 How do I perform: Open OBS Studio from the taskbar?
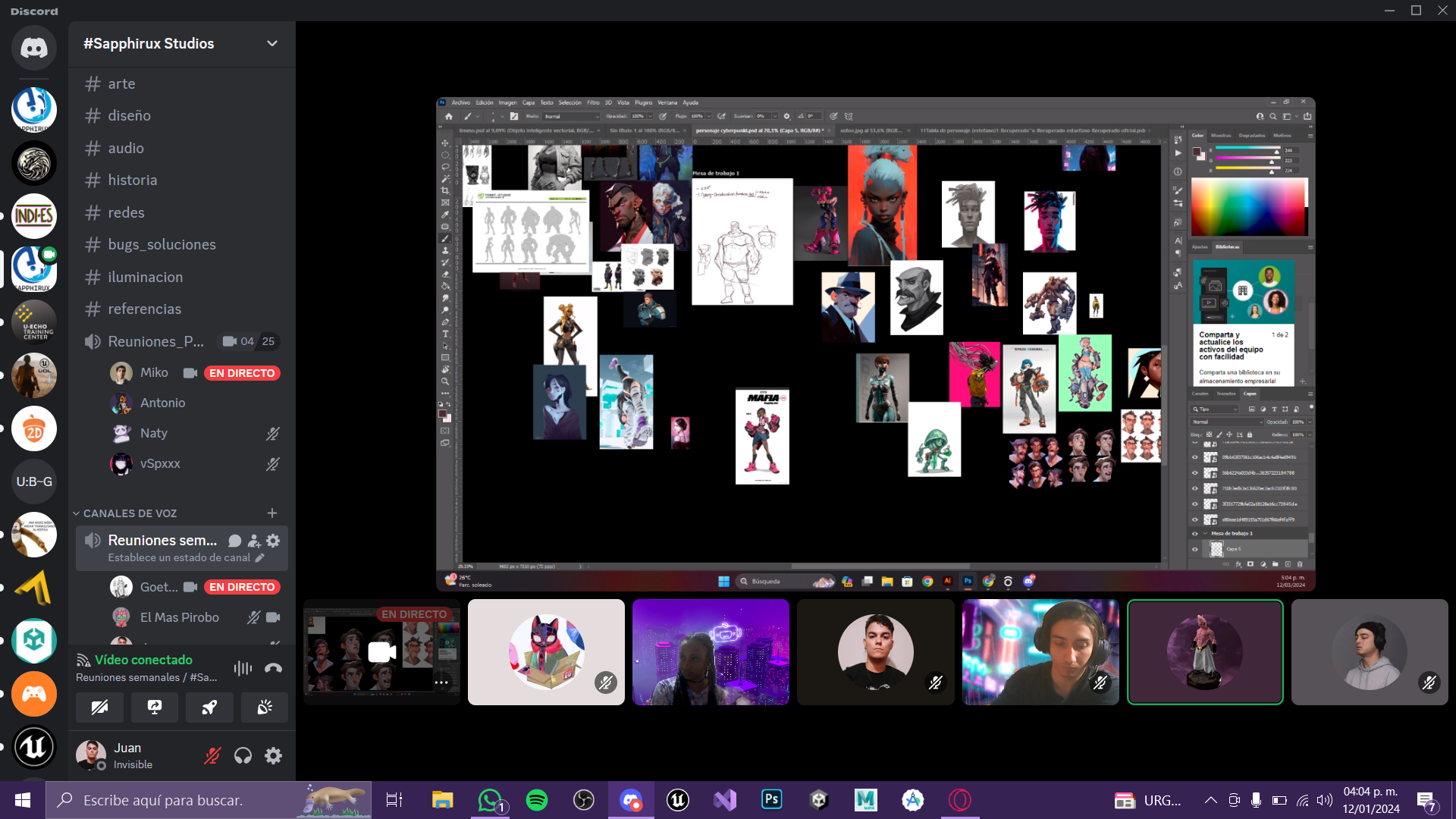point(584,800)
